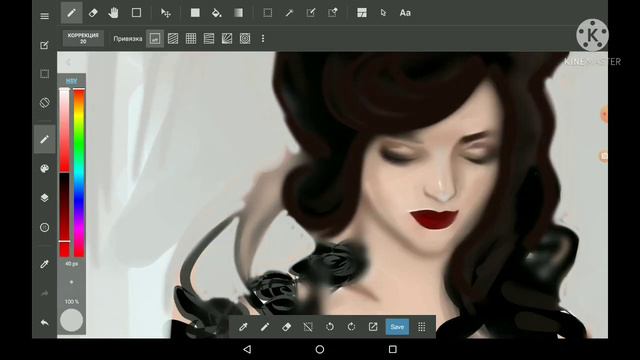Screen dimensions: 640x360
Task: Enable concentric circles snap guide
Action: point(245,39)
